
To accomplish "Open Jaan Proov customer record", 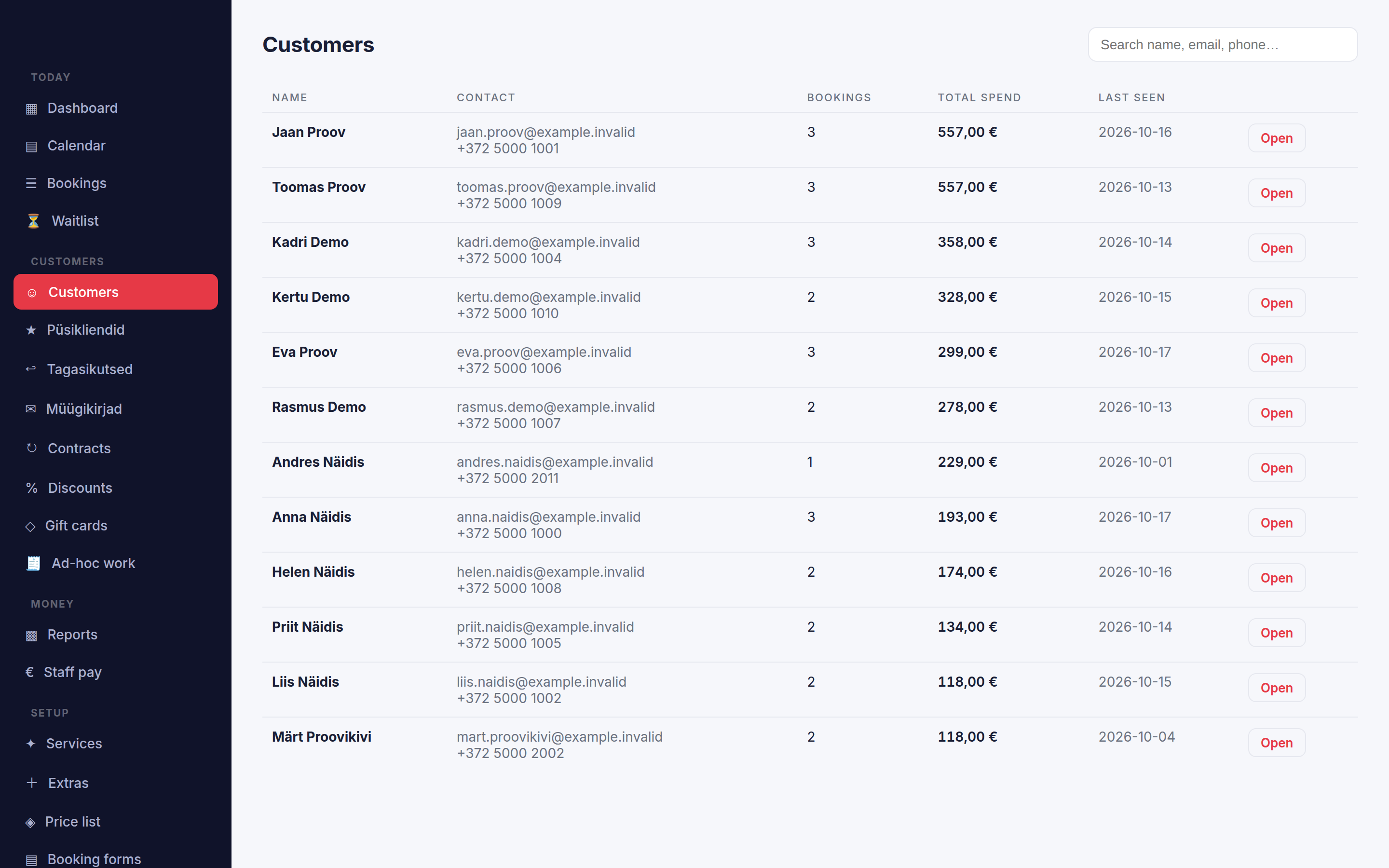I will [1277, 138].
